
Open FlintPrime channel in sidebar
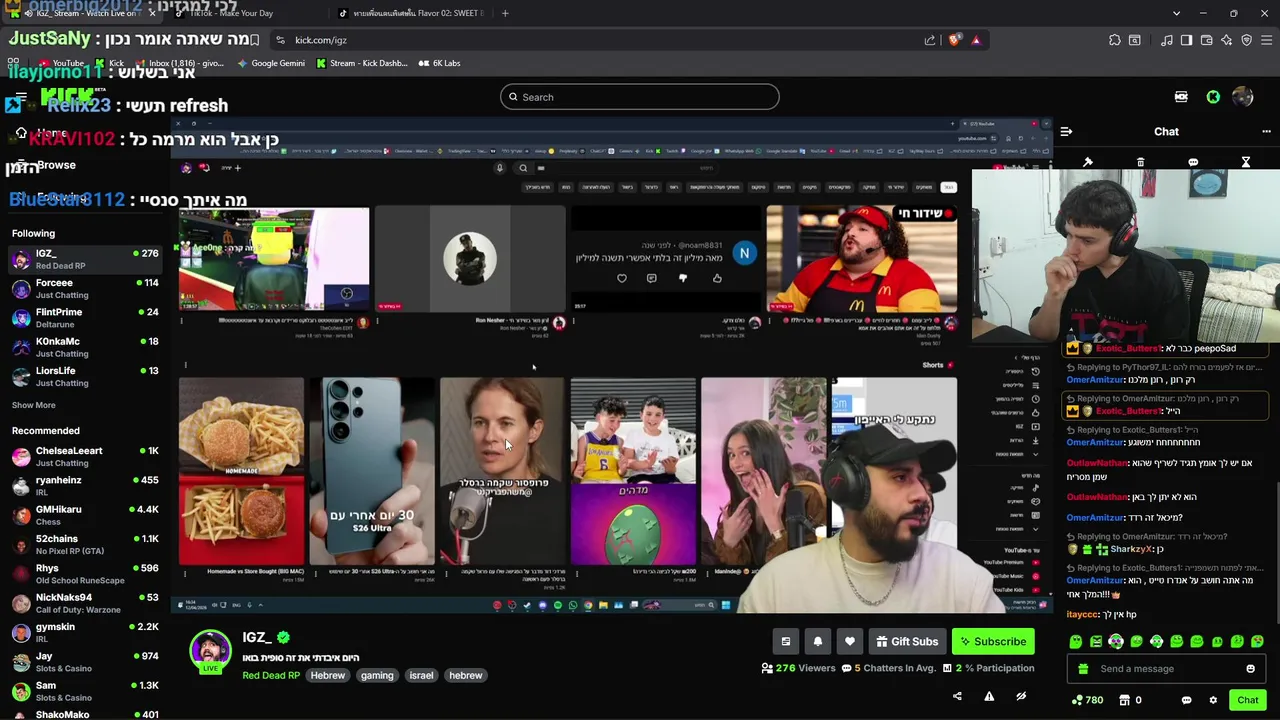(x=84, y=318)
